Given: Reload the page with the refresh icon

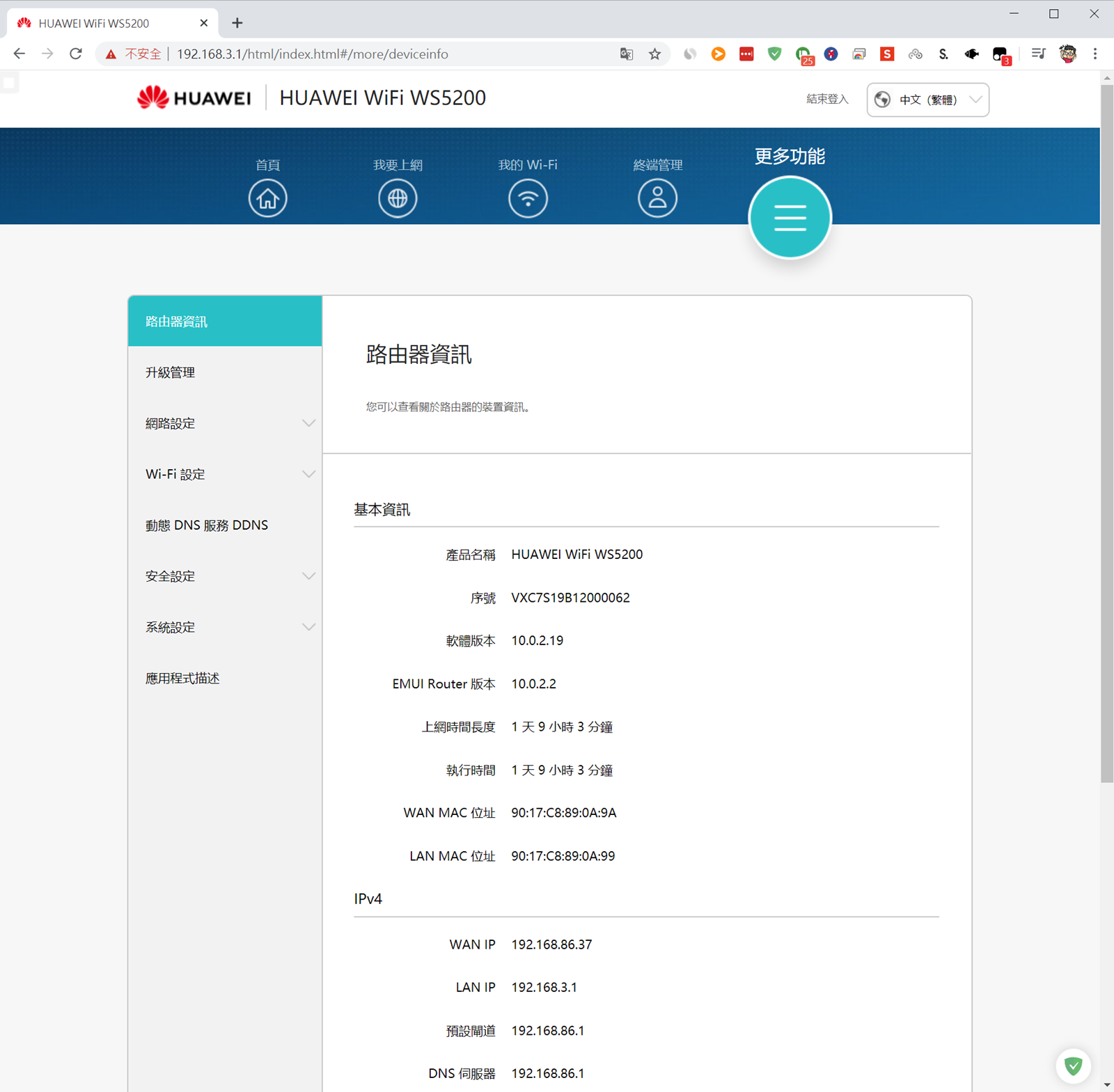Looking at the screenshot, I should click(x=76, y=54).
